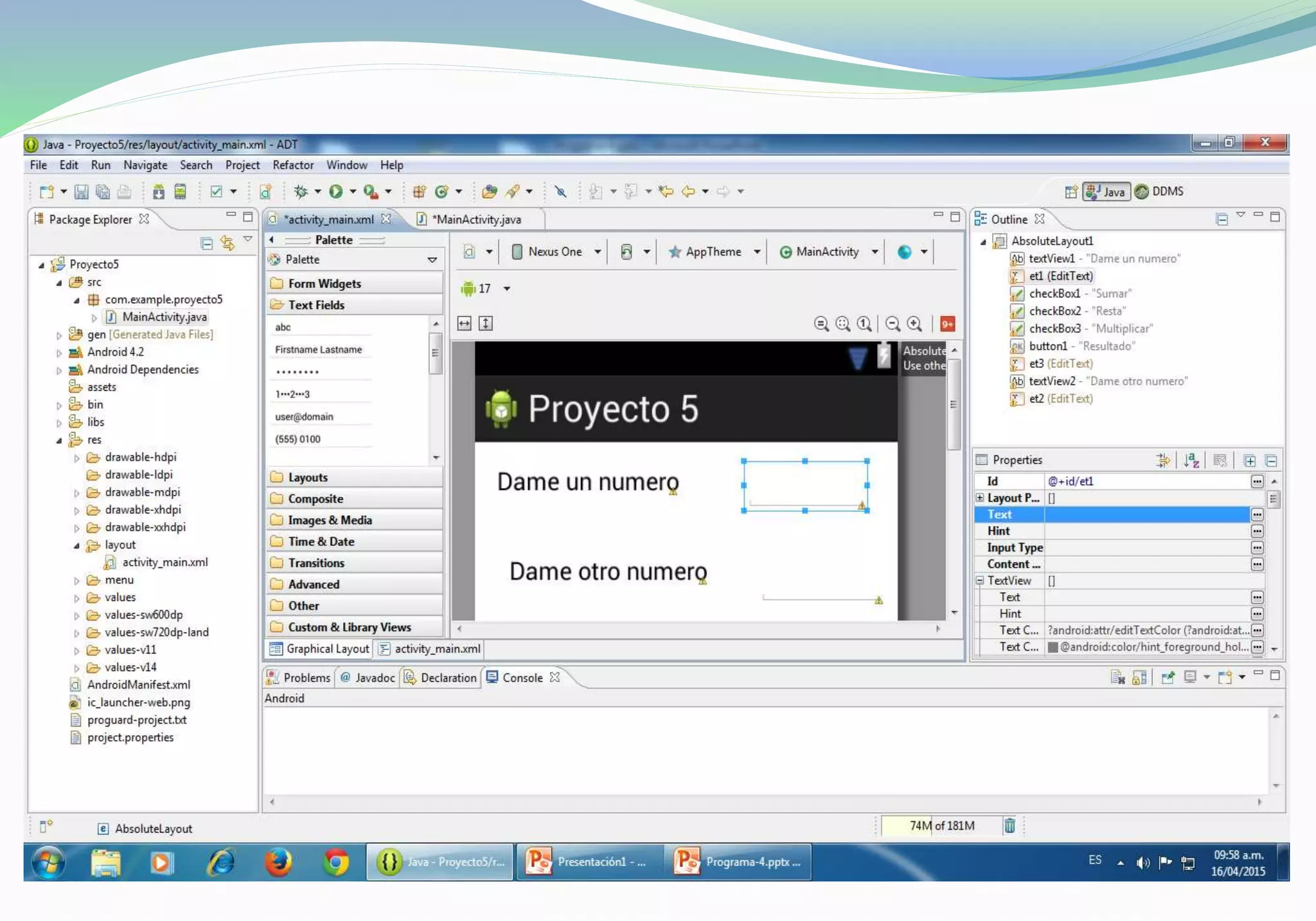Toggle fill height layout button
The height and width of the screenshot is (921, 1316).
(486, 324)
